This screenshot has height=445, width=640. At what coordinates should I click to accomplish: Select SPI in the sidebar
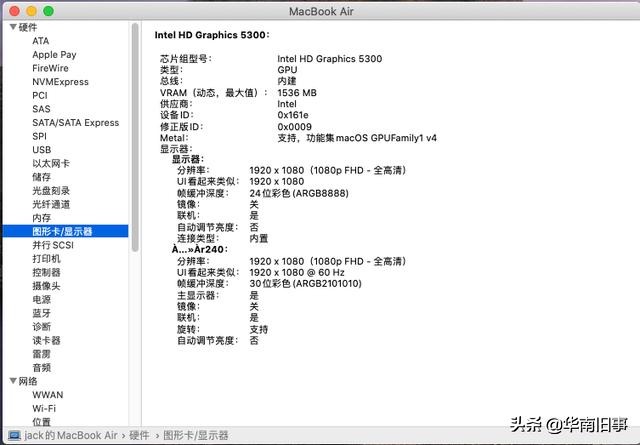39,136
